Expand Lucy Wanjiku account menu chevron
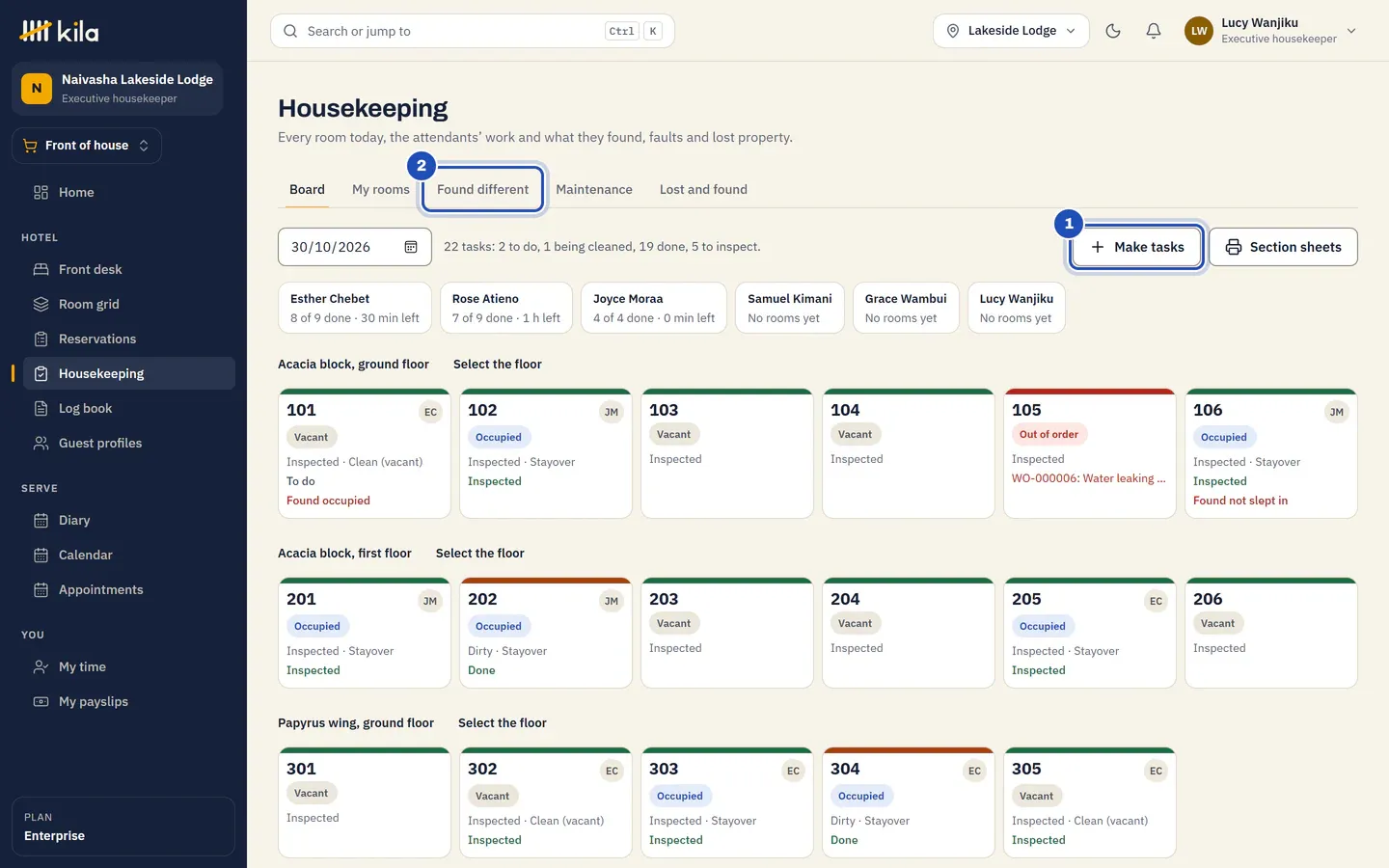The height and width of the screenshot is (868, 1389). pyautogui.click(x=1351, y=31)
